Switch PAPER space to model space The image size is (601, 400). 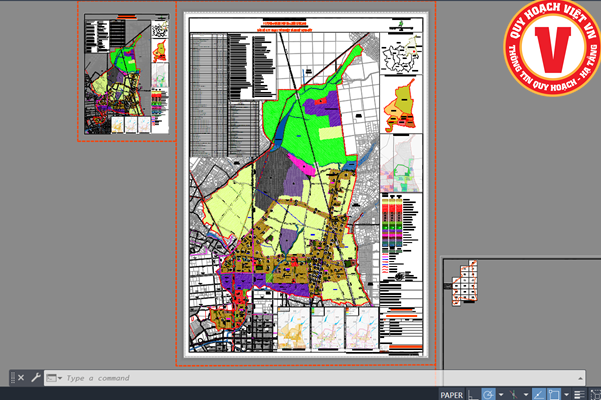coord(451,394)
